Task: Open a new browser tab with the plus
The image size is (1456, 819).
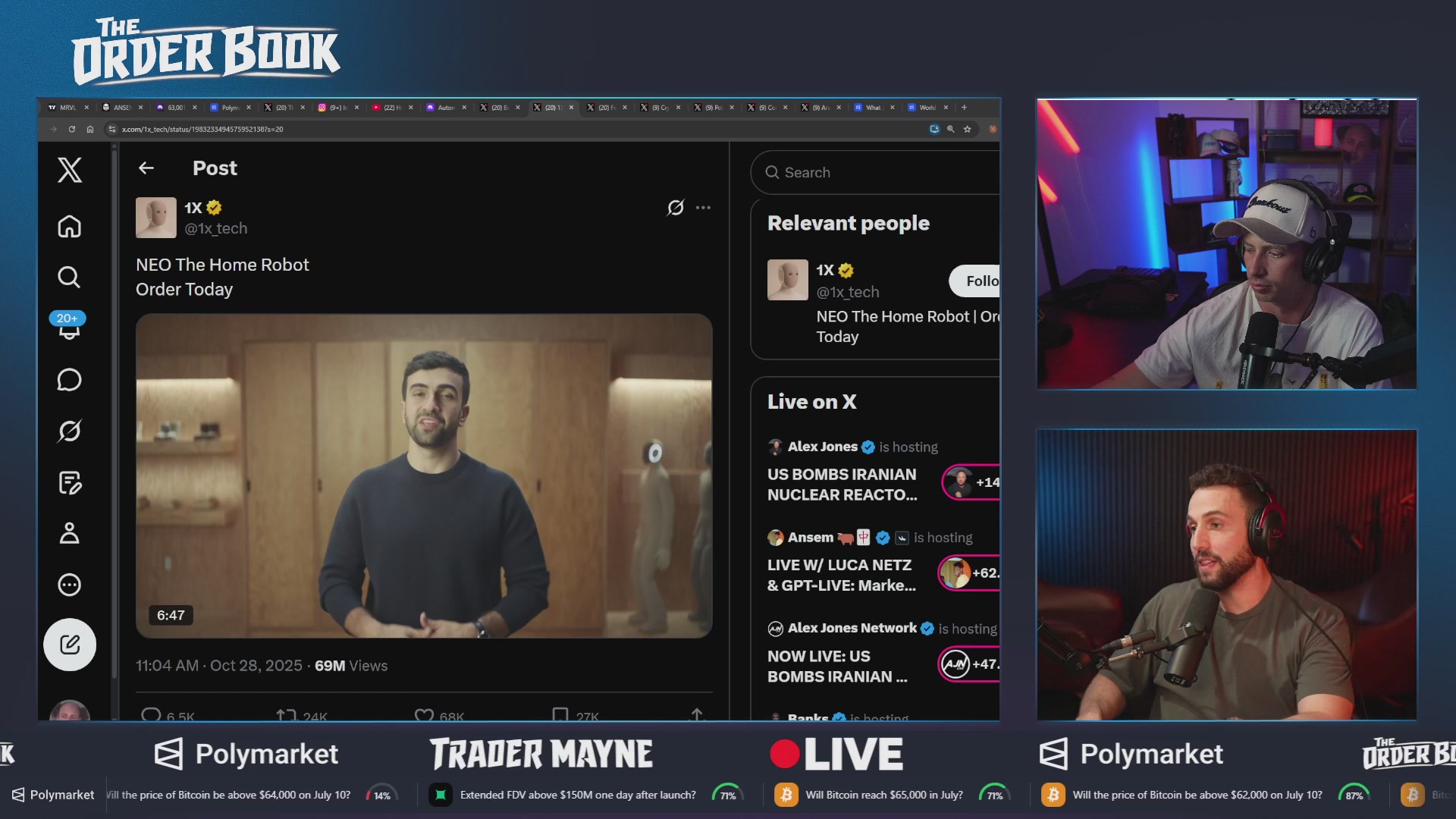Action: point(965,107)
